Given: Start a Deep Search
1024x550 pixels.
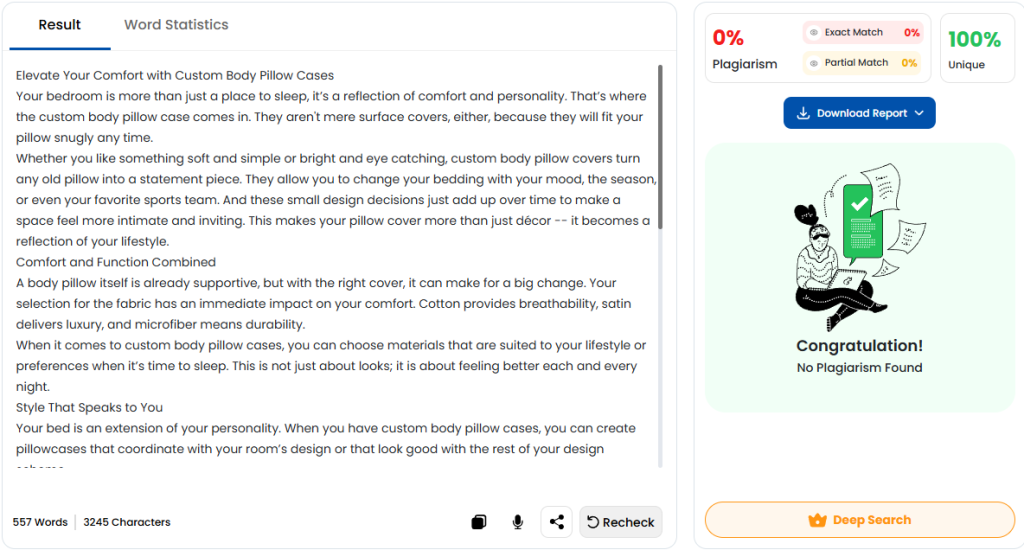Looking at the screenshot, I should [x=859, y=521].
